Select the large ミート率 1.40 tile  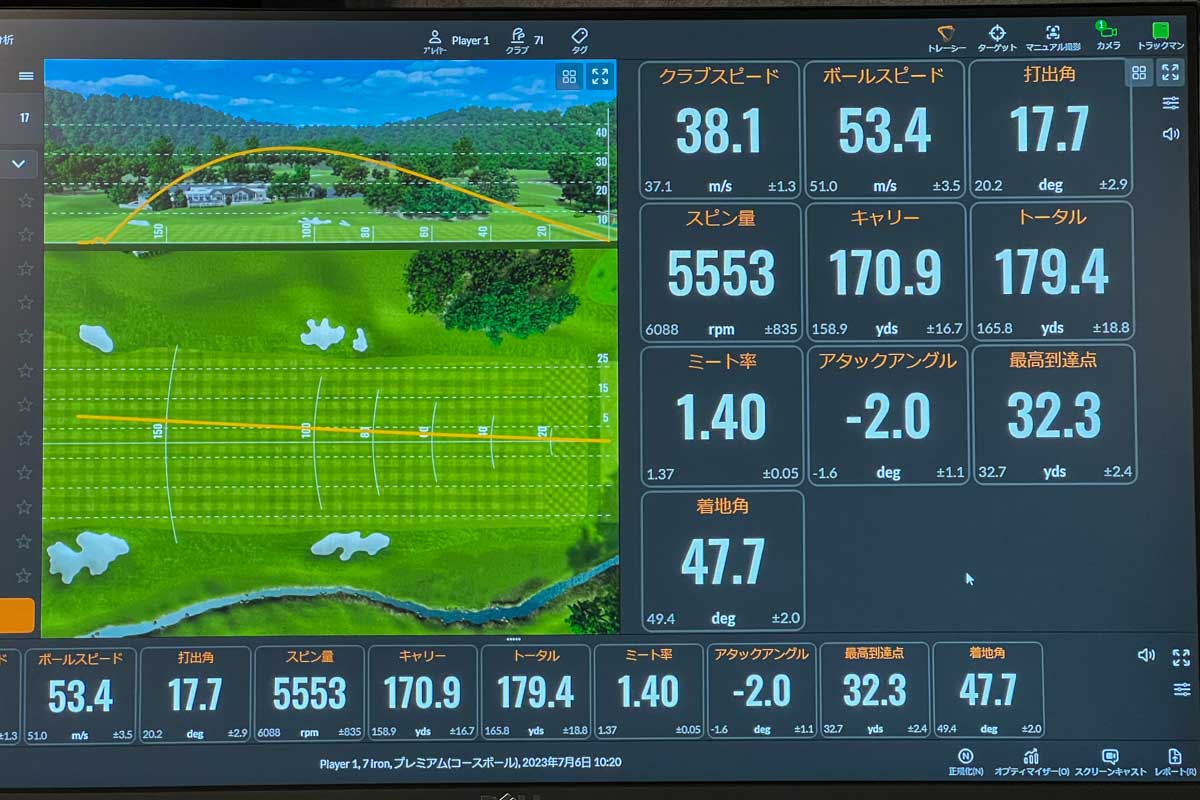tap(722, 416)
